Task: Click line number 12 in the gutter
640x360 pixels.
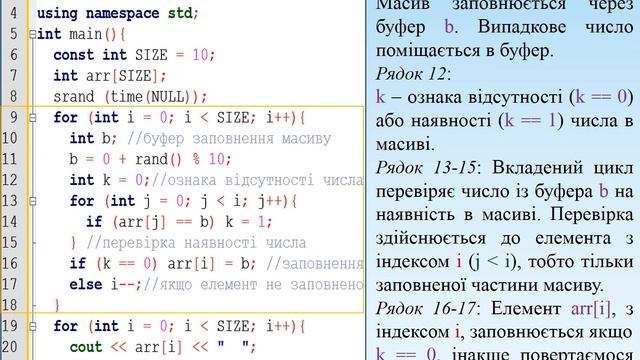Action: tap(10, 180)
